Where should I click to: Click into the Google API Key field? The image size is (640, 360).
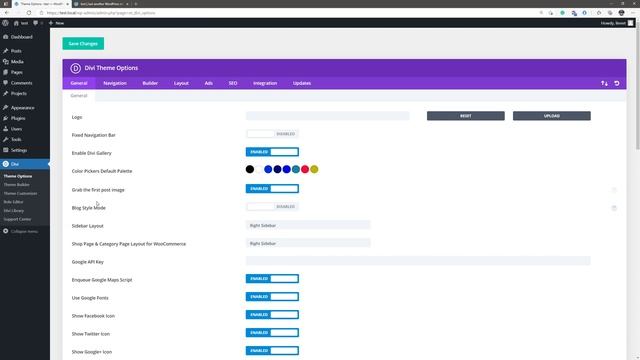click(418, 261)
